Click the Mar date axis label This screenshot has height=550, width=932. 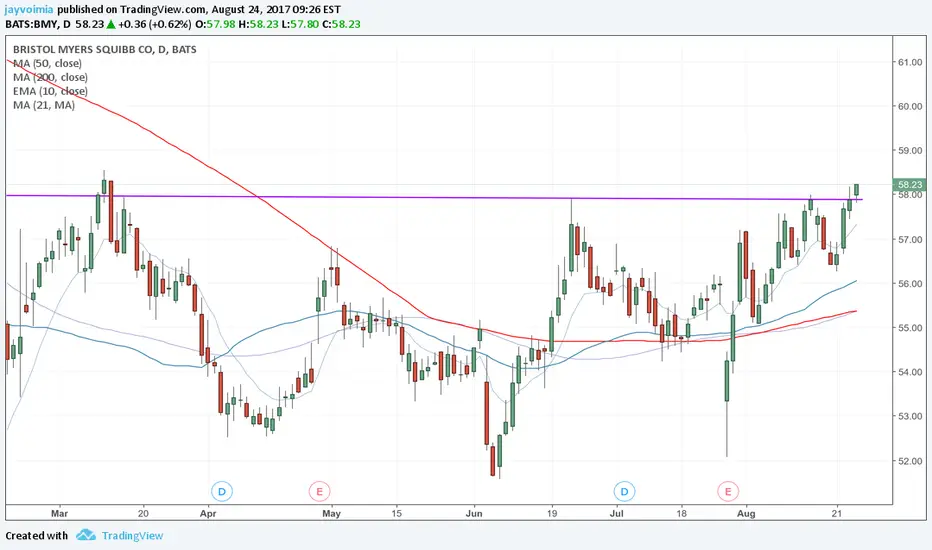[x=59, y=513]
